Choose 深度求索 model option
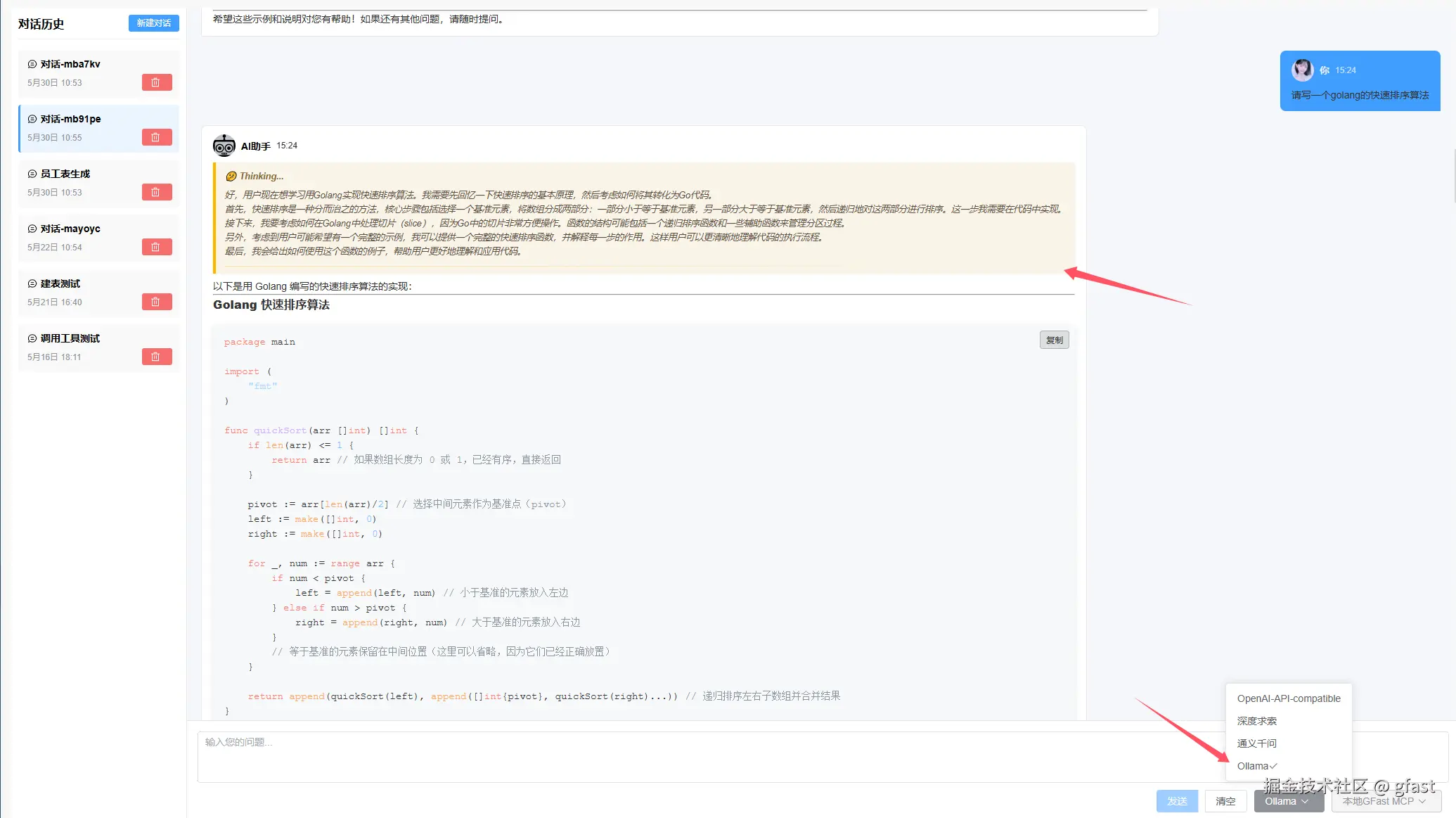This screenshot has width=1456, height=818. (1257, 721)
